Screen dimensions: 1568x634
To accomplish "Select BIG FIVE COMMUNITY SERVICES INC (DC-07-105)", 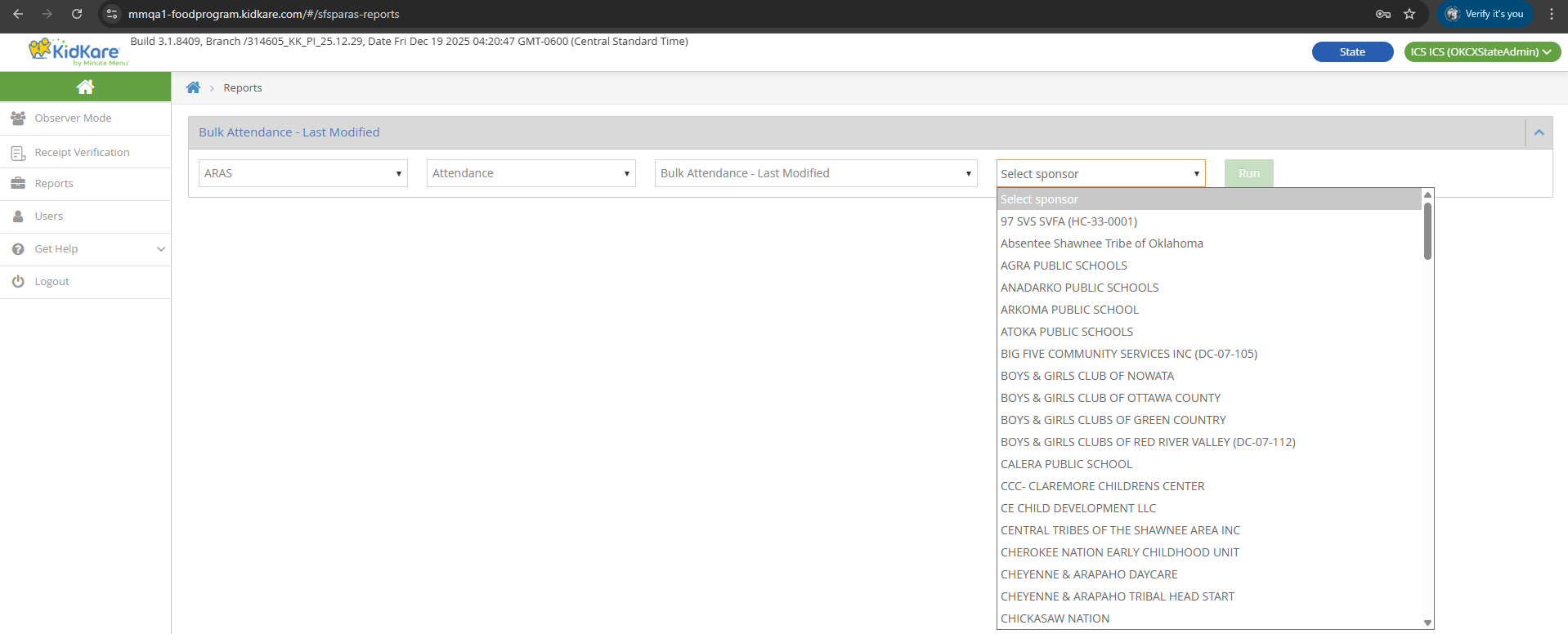I will pos(1209,354).
